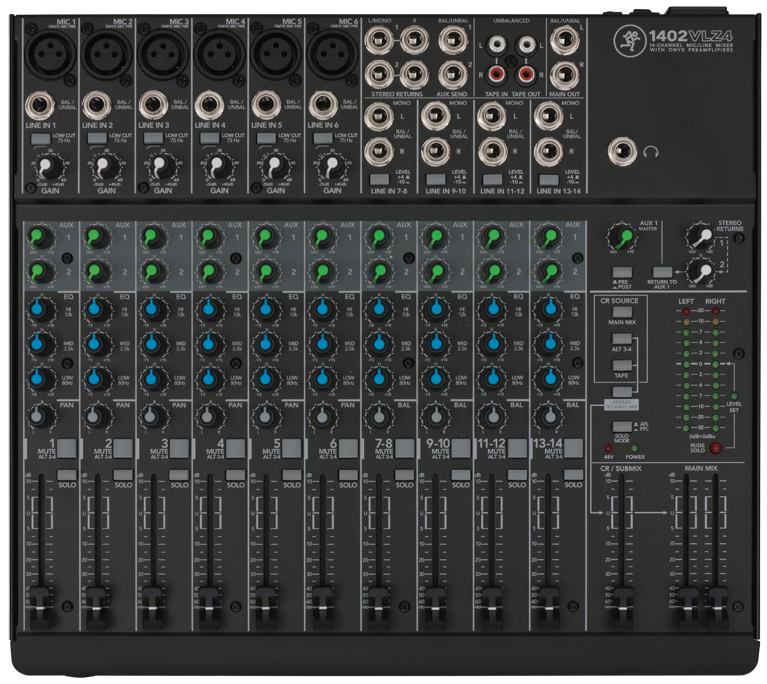Turn the LOW 80Hz EQ knob on channel 1
The image size is (767, 684).
click(41, 379)
